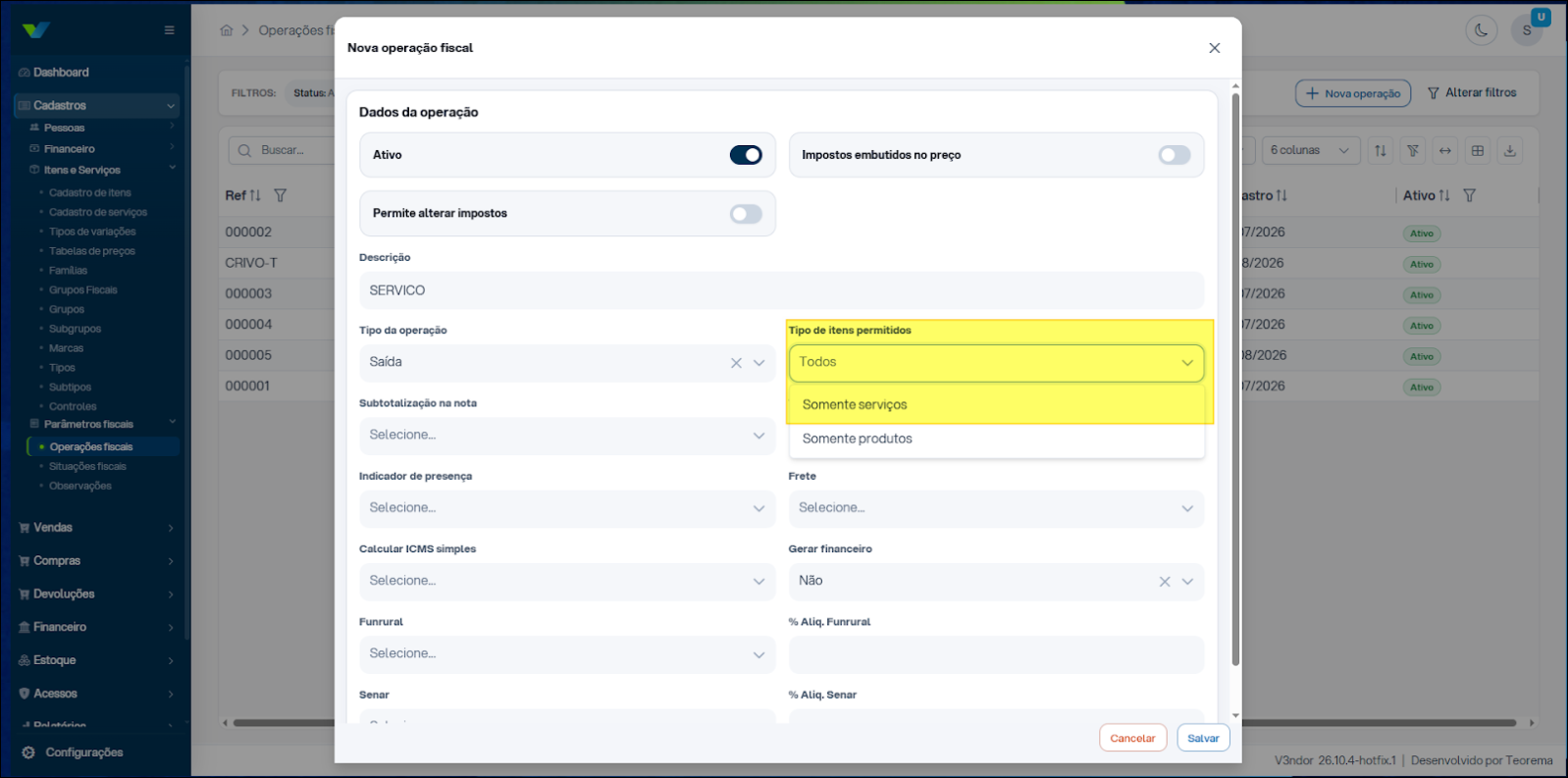Image resolution: width=1568 pixels, height=778 pixels.
Task: Turn off the Ativo switch
Action: pos(746,155)
